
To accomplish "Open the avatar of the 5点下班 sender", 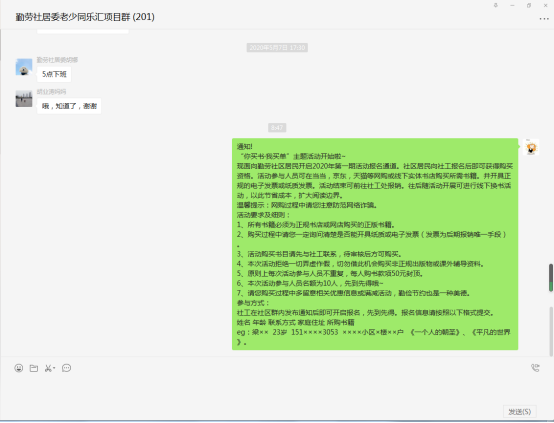I will point(24,67).
